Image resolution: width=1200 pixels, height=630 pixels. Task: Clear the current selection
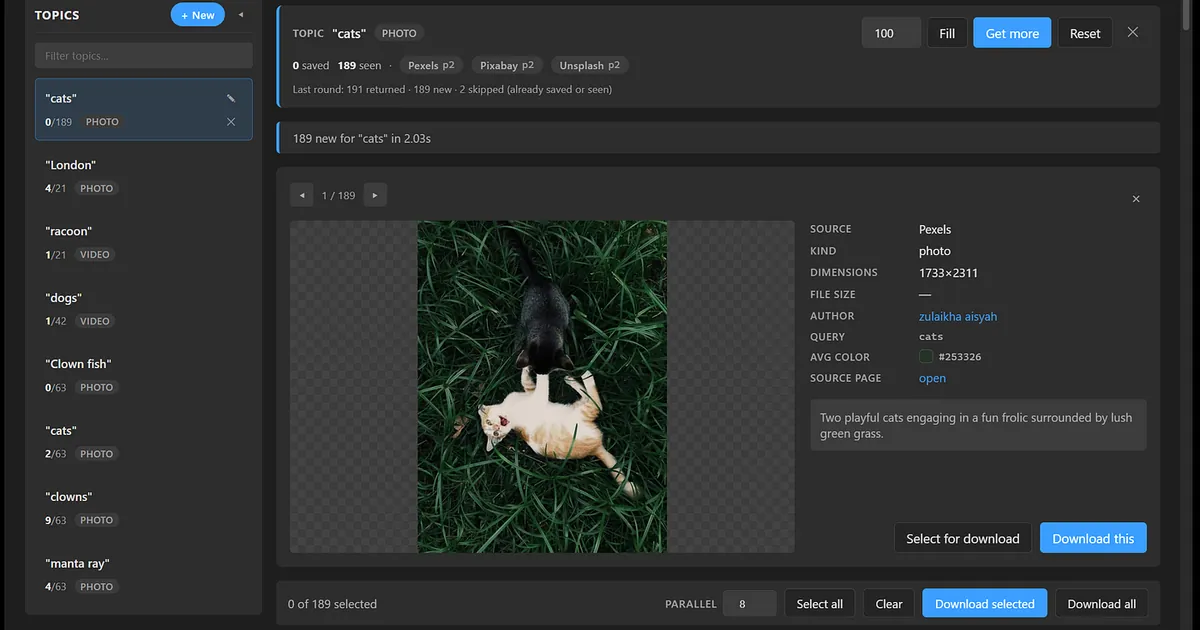pos(889,604)
